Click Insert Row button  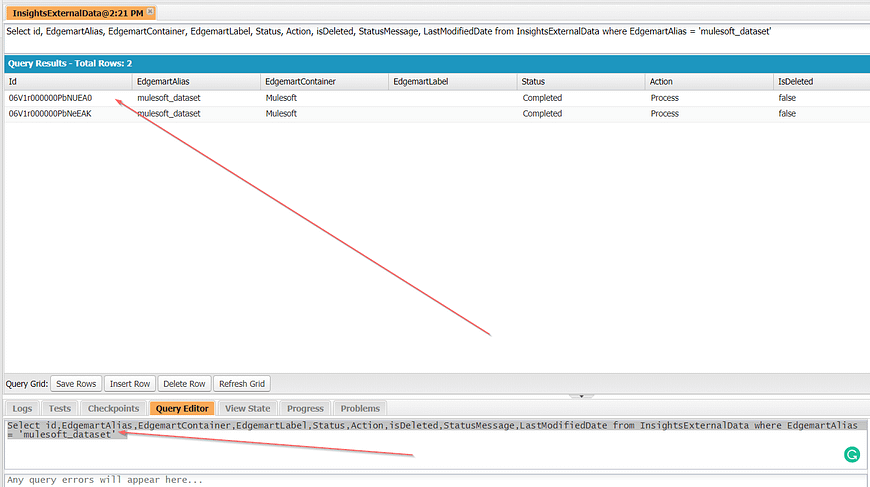130,384
